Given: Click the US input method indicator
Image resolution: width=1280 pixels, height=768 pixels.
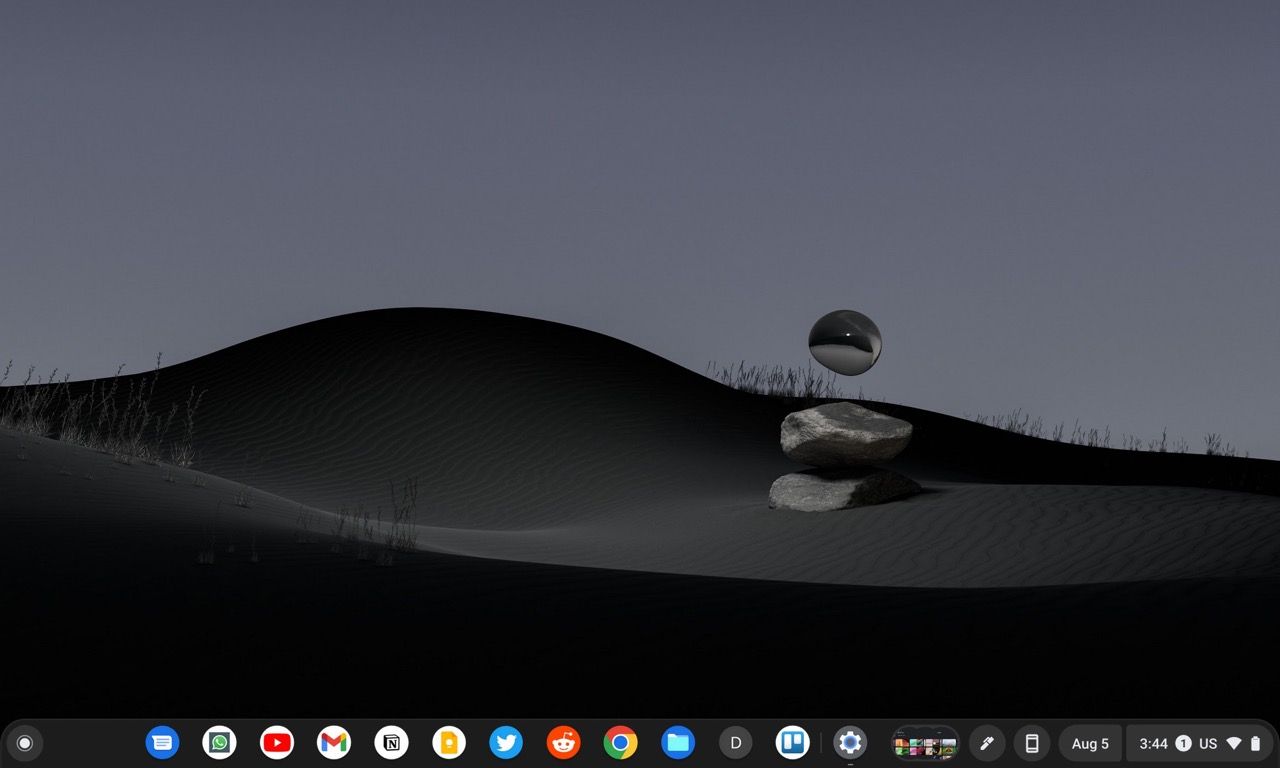Looking at the screenshot, I should point(1208,744).
